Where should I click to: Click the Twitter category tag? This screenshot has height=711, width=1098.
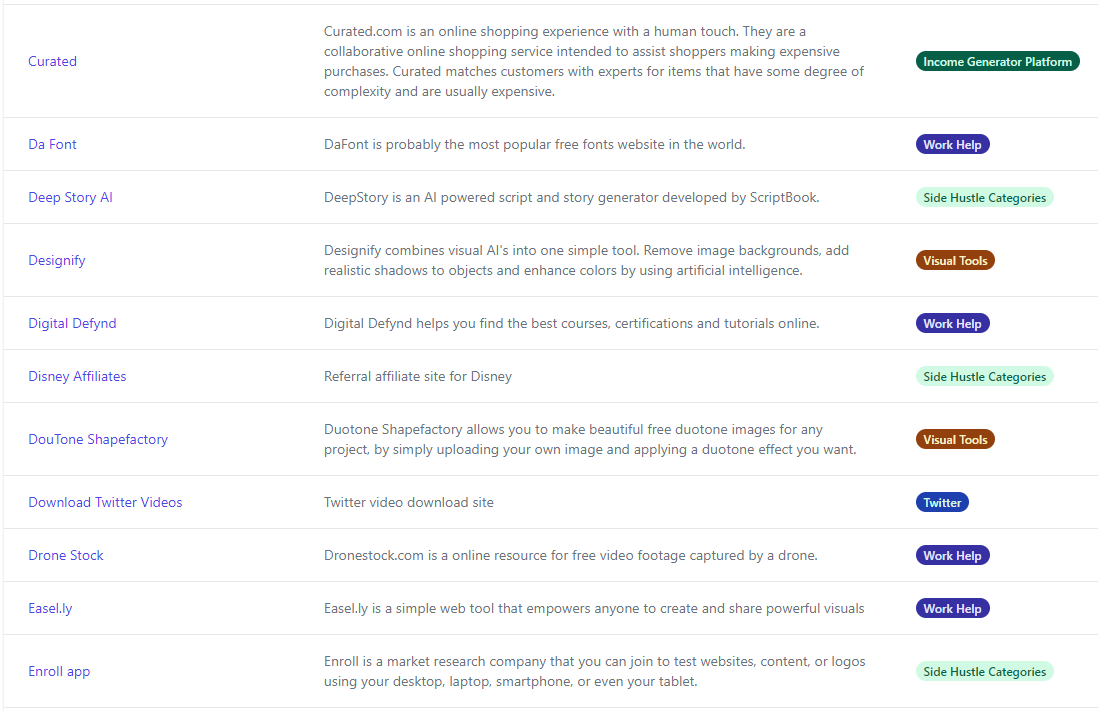942,503
